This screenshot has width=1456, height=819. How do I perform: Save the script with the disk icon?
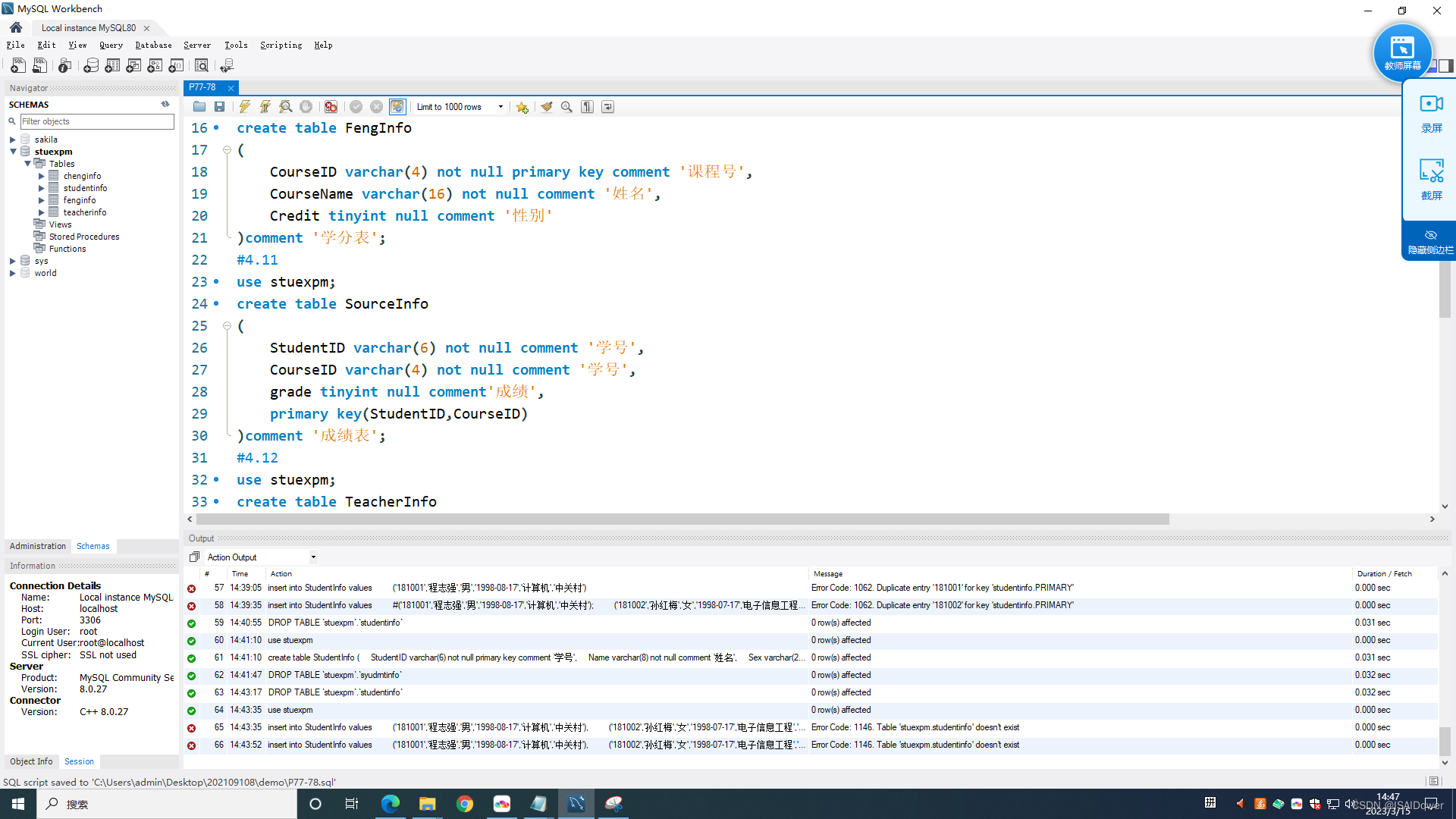[219, 107]
